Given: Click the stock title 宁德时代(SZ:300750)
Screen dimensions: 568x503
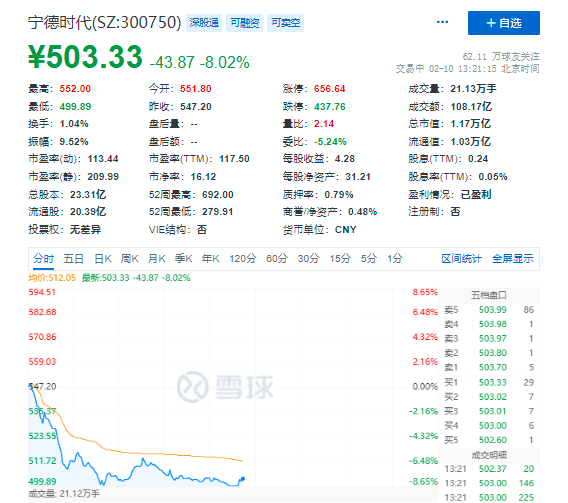Looking at the screenshot, I should click(104, 22).
